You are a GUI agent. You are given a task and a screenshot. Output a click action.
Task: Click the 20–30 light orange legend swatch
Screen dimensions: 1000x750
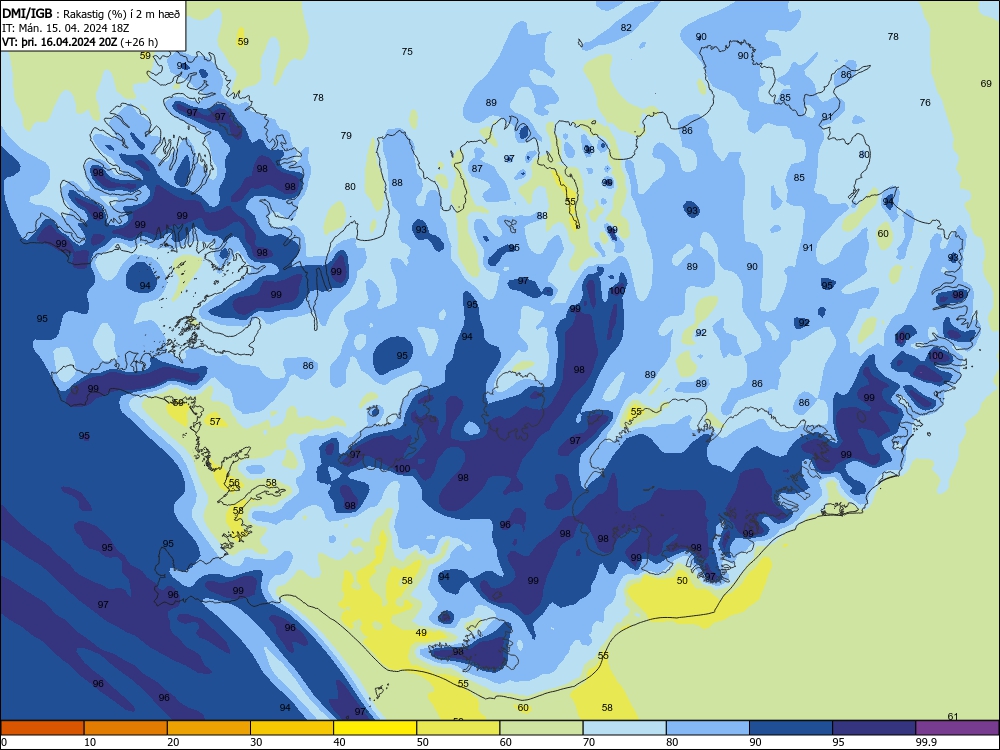(x=209, y=728)
